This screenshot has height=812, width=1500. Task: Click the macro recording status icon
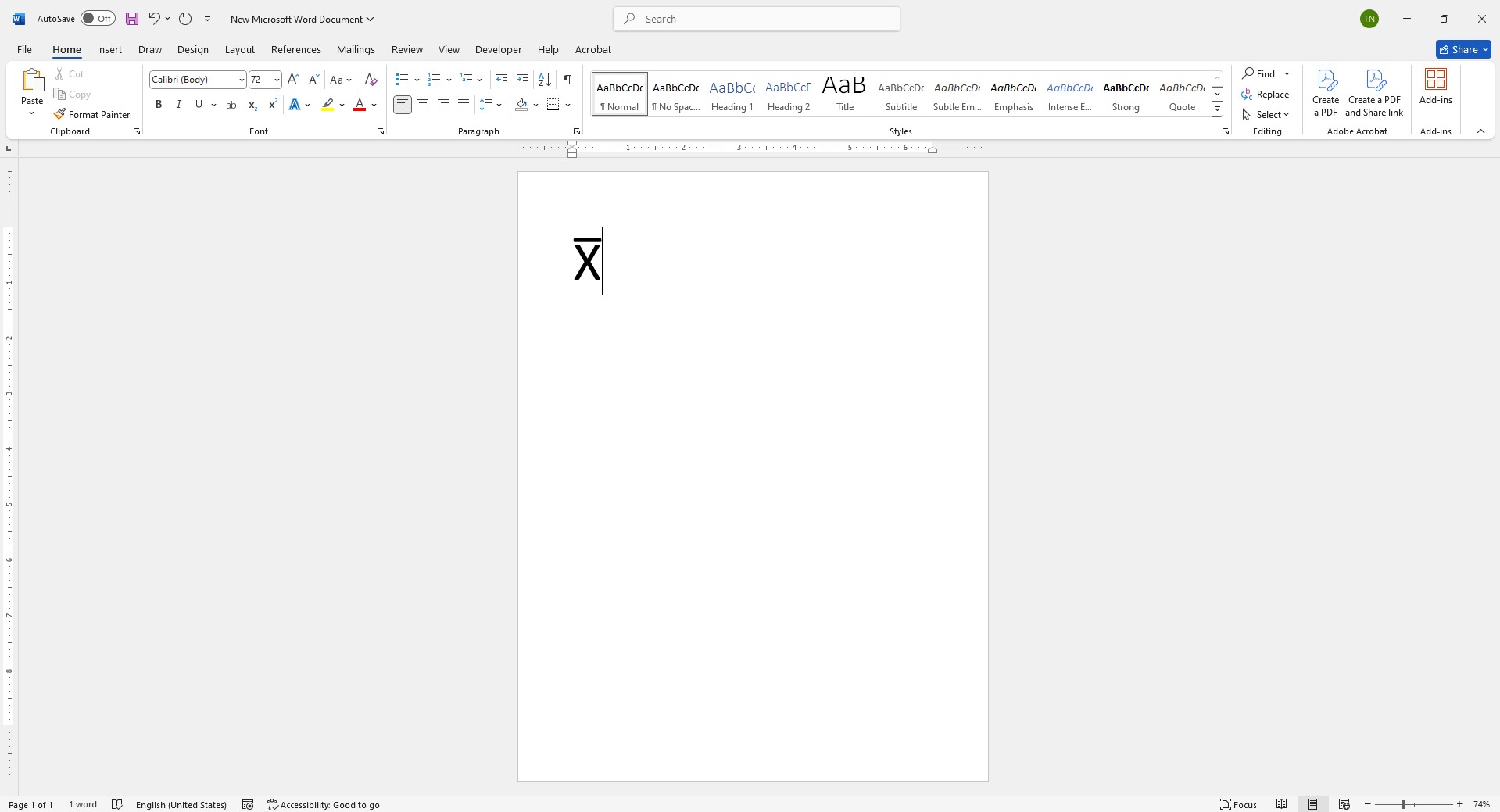[x=248, y=804]
